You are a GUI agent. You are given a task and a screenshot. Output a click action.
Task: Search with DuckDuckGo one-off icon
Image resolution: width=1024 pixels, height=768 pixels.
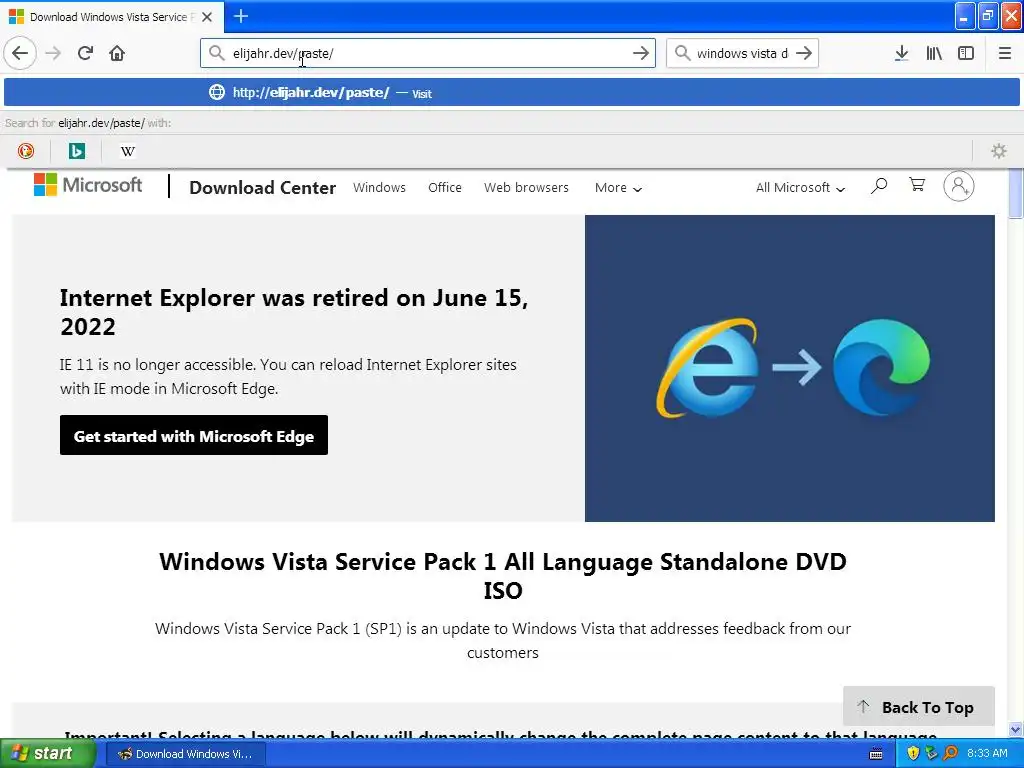pos(25,151)
